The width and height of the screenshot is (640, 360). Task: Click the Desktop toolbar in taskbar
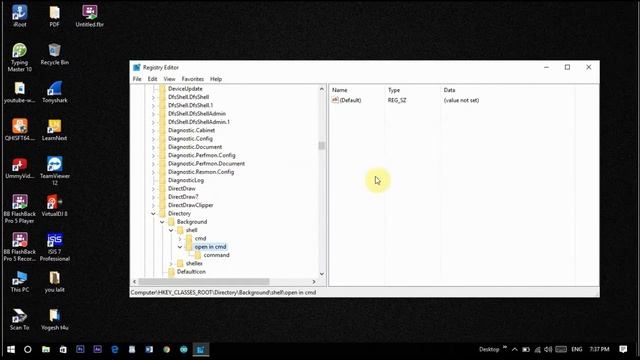[x=489, y=349]
